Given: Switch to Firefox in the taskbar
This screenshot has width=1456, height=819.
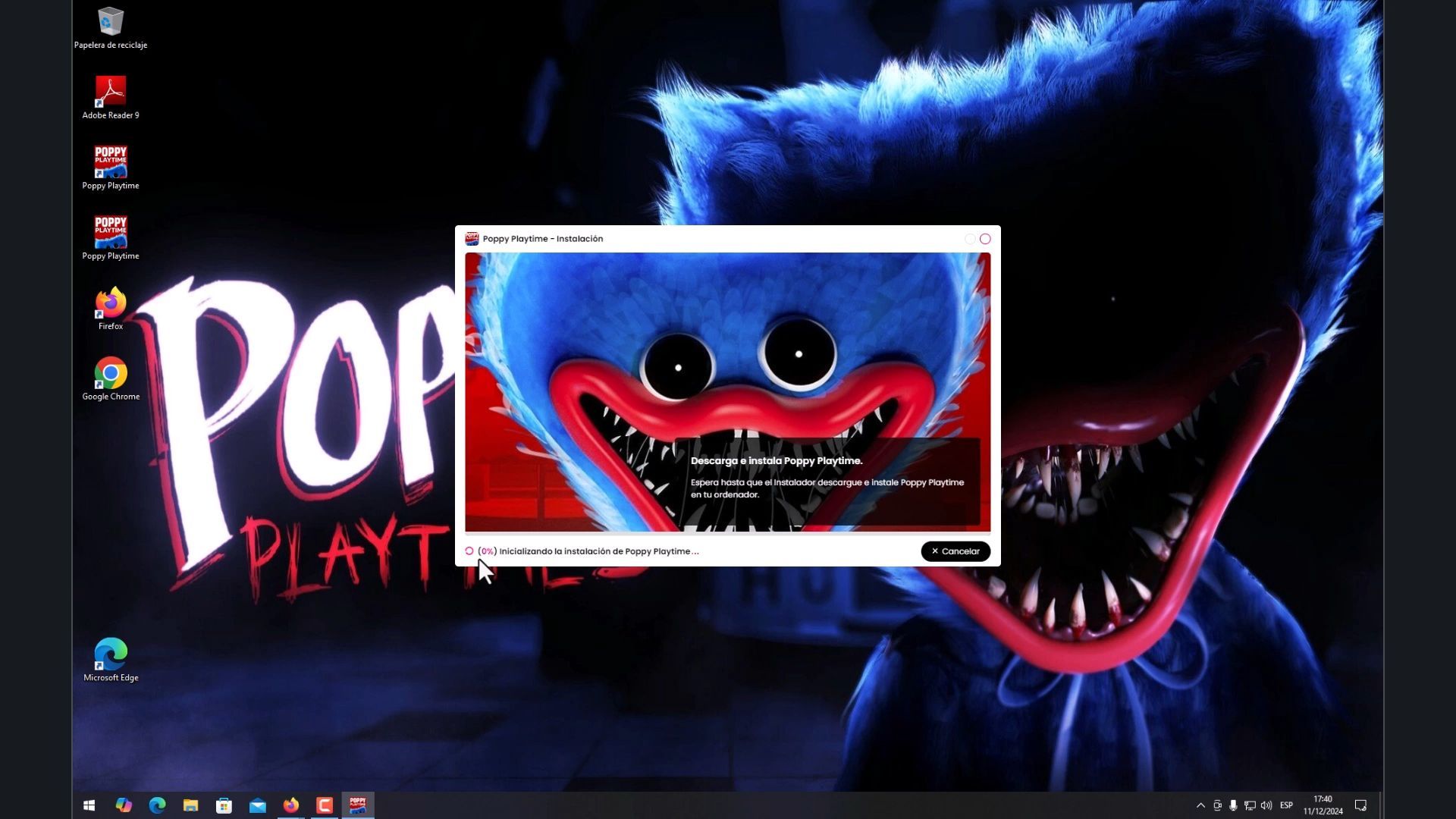Looking at the screenshot, I should pos(290,805).
